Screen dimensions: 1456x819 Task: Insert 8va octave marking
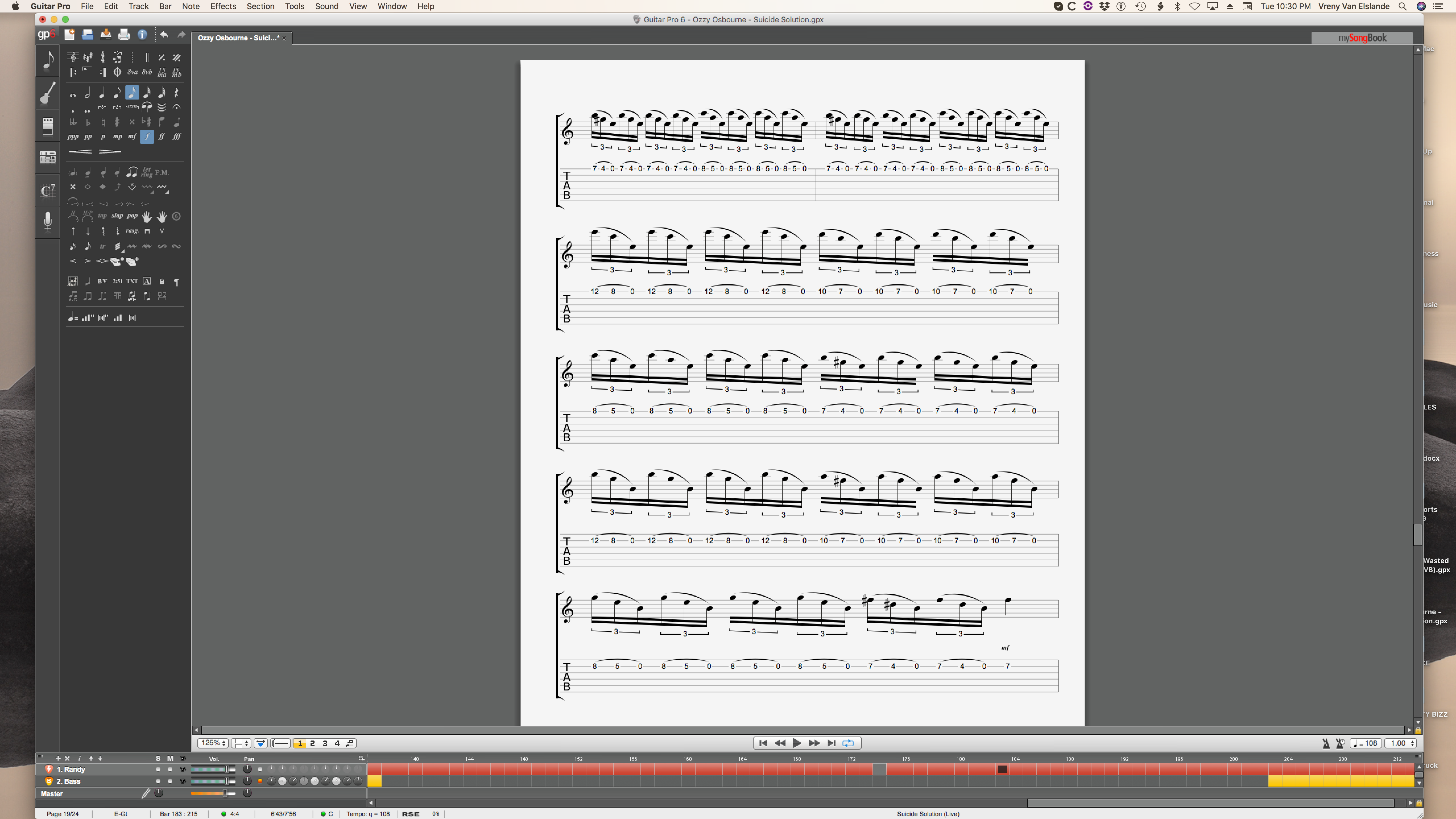point(132,72)
